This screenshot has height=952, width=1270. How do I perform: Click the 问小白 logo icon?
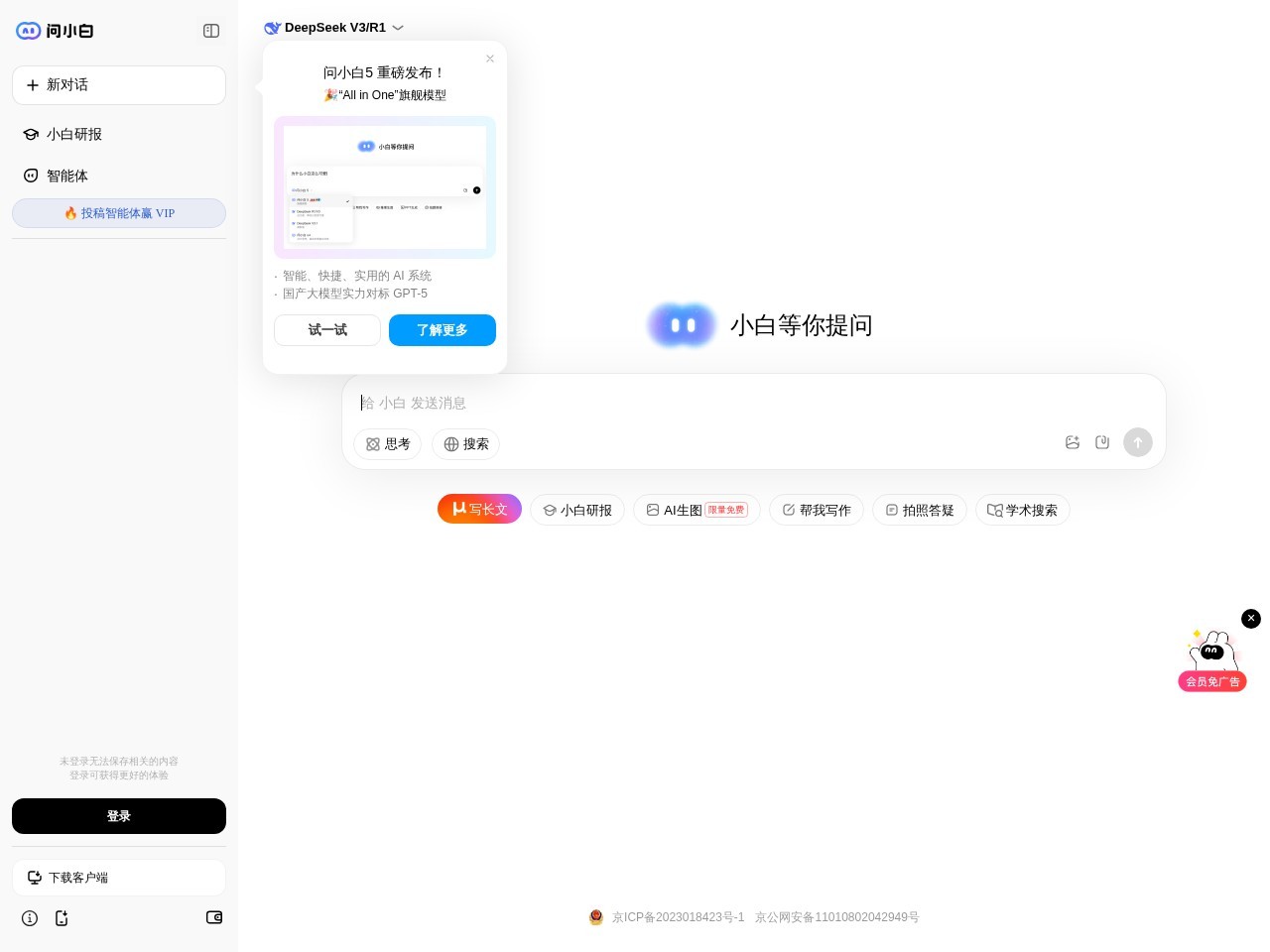click(x=28, y=31)
